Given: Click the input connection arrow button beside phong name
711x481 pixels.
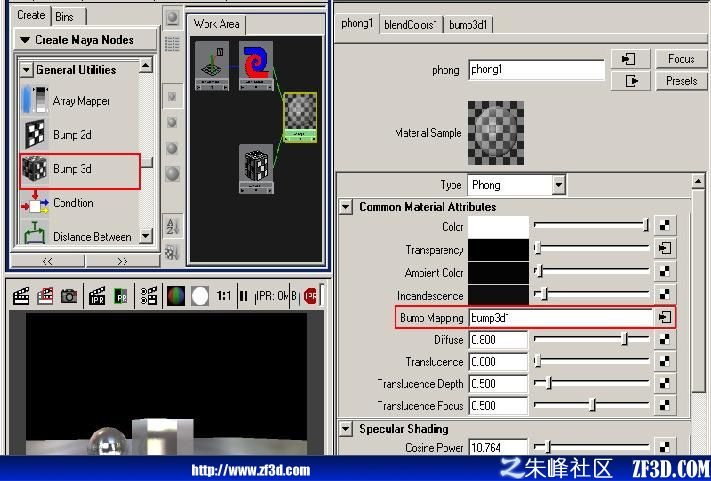Looking at the screenshot, I should 630,59.
